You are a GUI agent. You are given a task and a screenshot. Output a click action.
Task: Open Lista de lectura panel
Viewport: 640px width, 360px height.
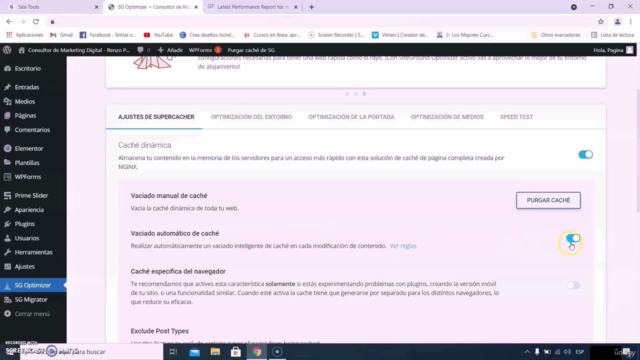coord(612,35)
